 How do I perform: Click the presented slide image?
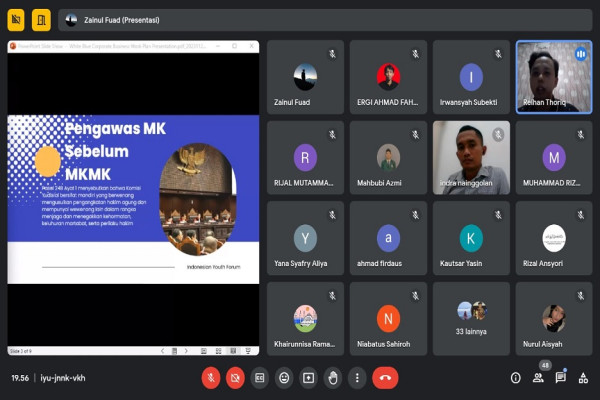133,199
